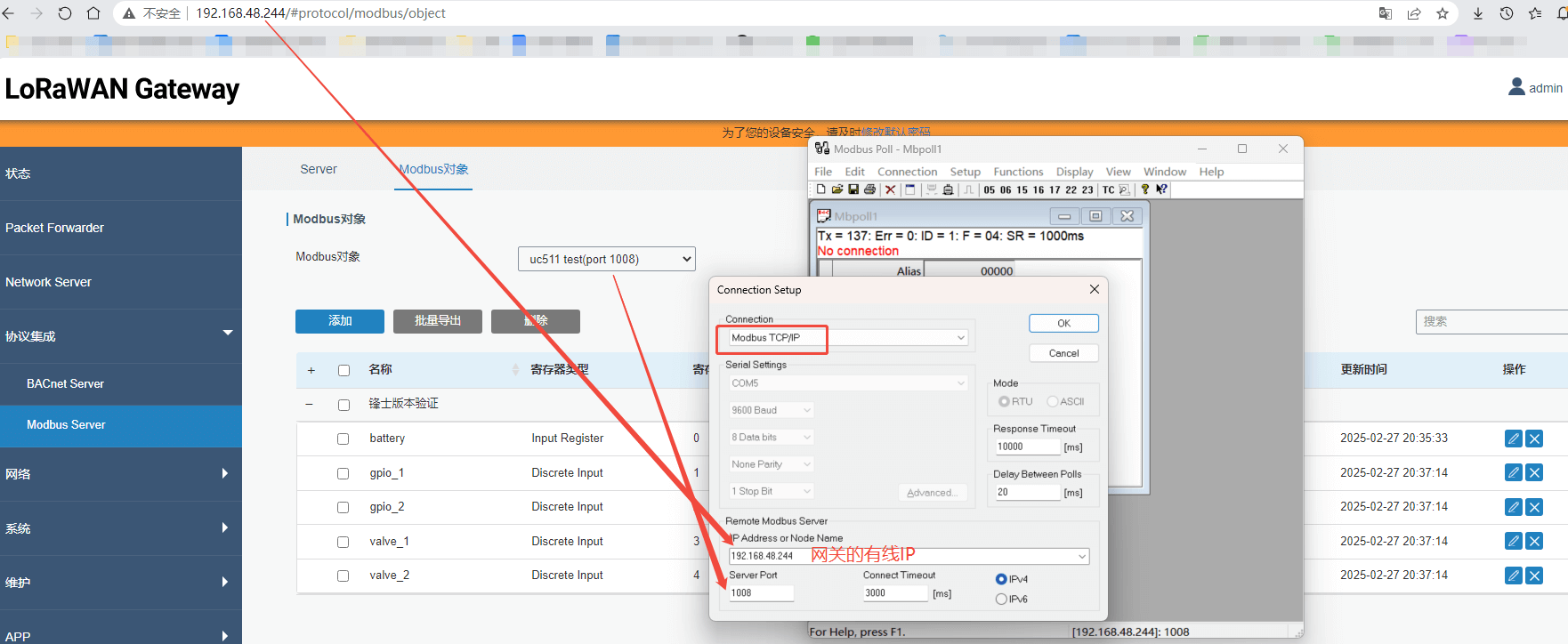Click the Server Port input field

click(761, 593)
